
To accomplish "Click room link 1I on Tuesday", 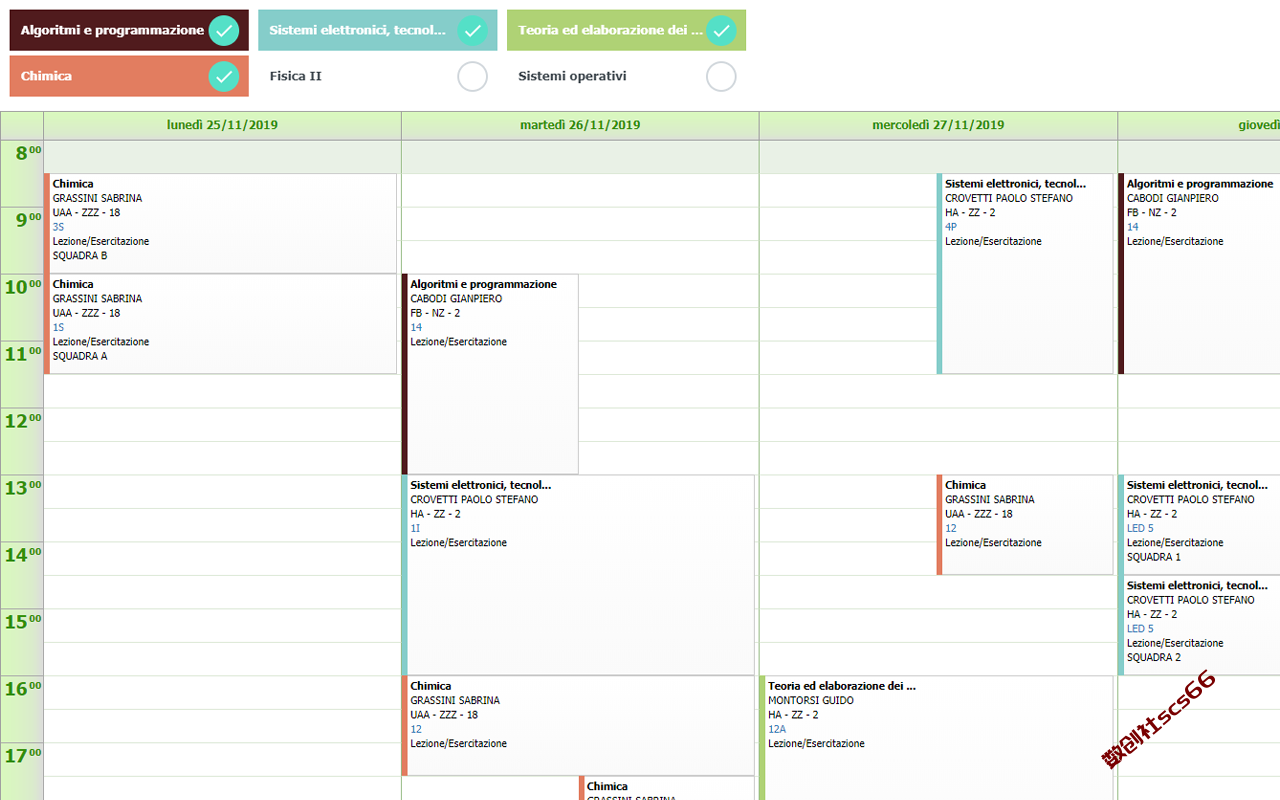I will click(415, 528).
